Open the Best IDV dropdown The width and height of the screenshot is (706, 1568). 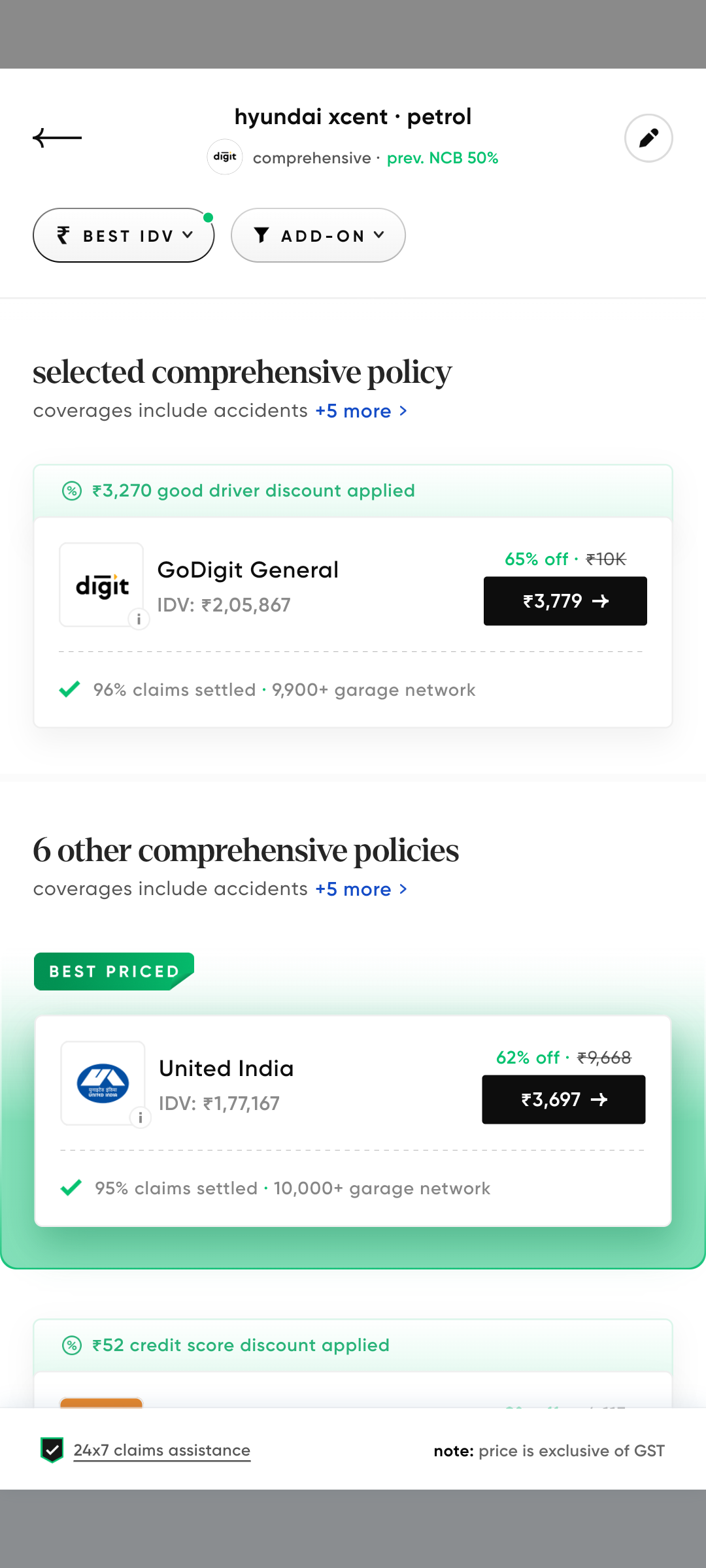click(124, 235)
